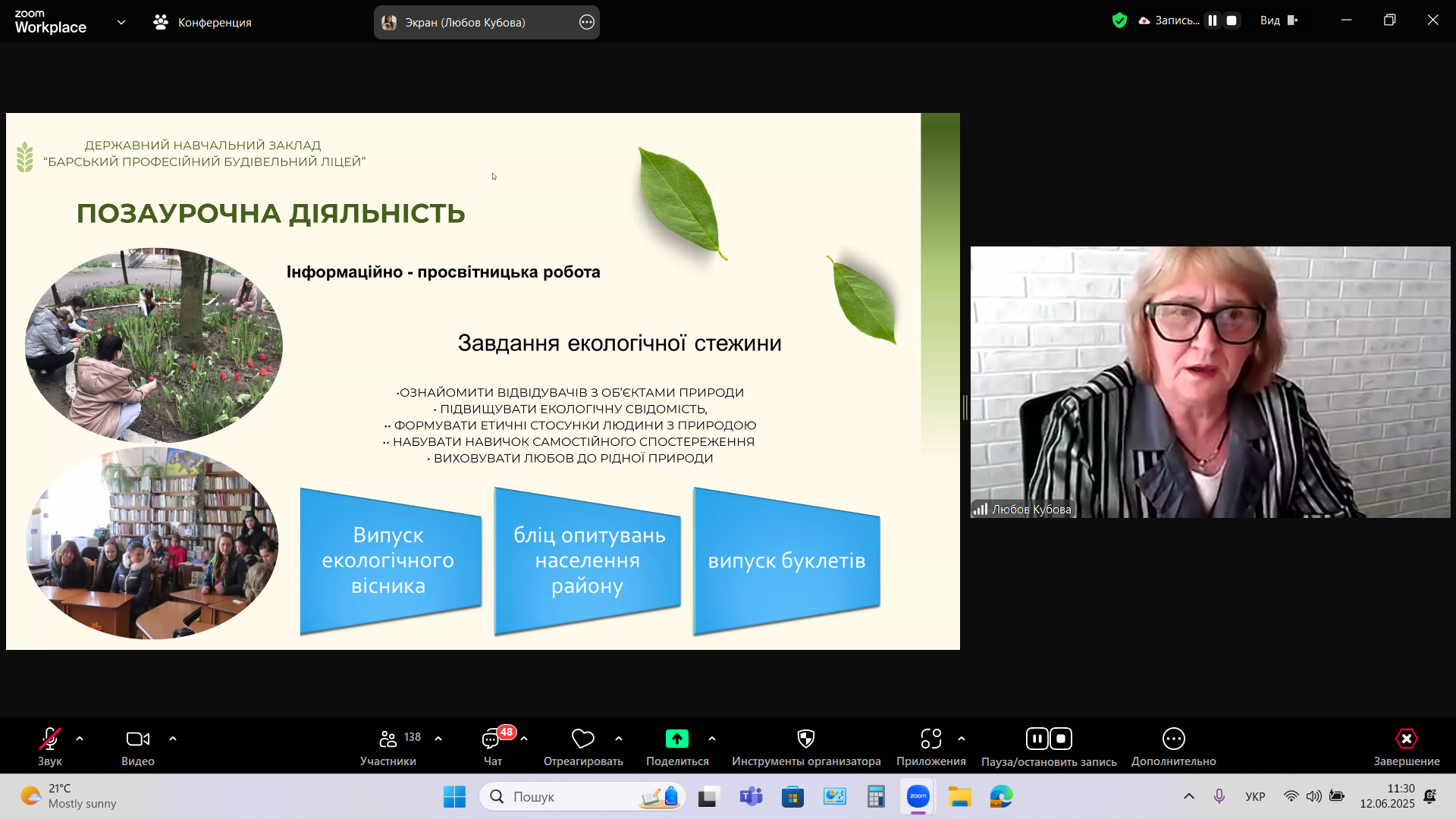Expand audio options arrow next to Звук
Screen dimensions: 1456x819
pyautogui.click(x=80, y=739)
